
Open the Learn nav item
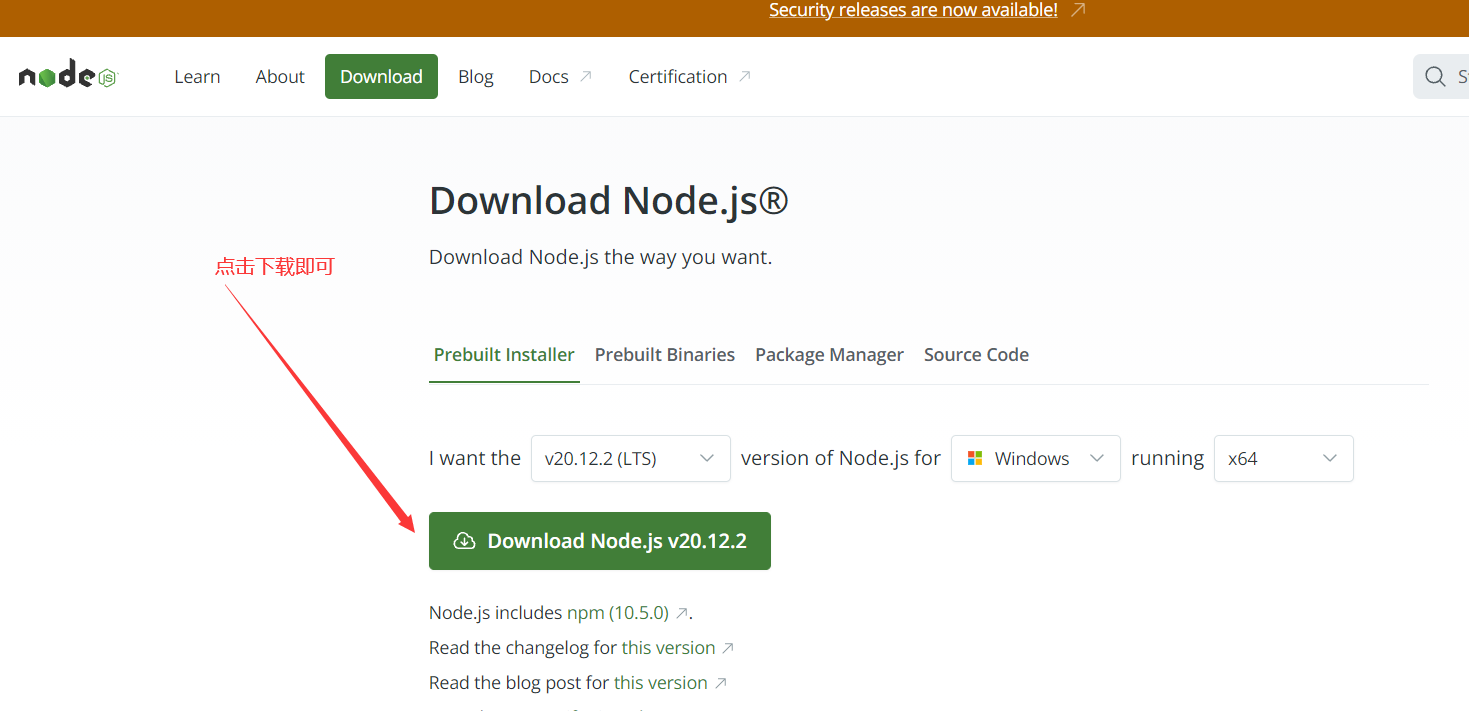pyautogui.click(x=197, y=77)
